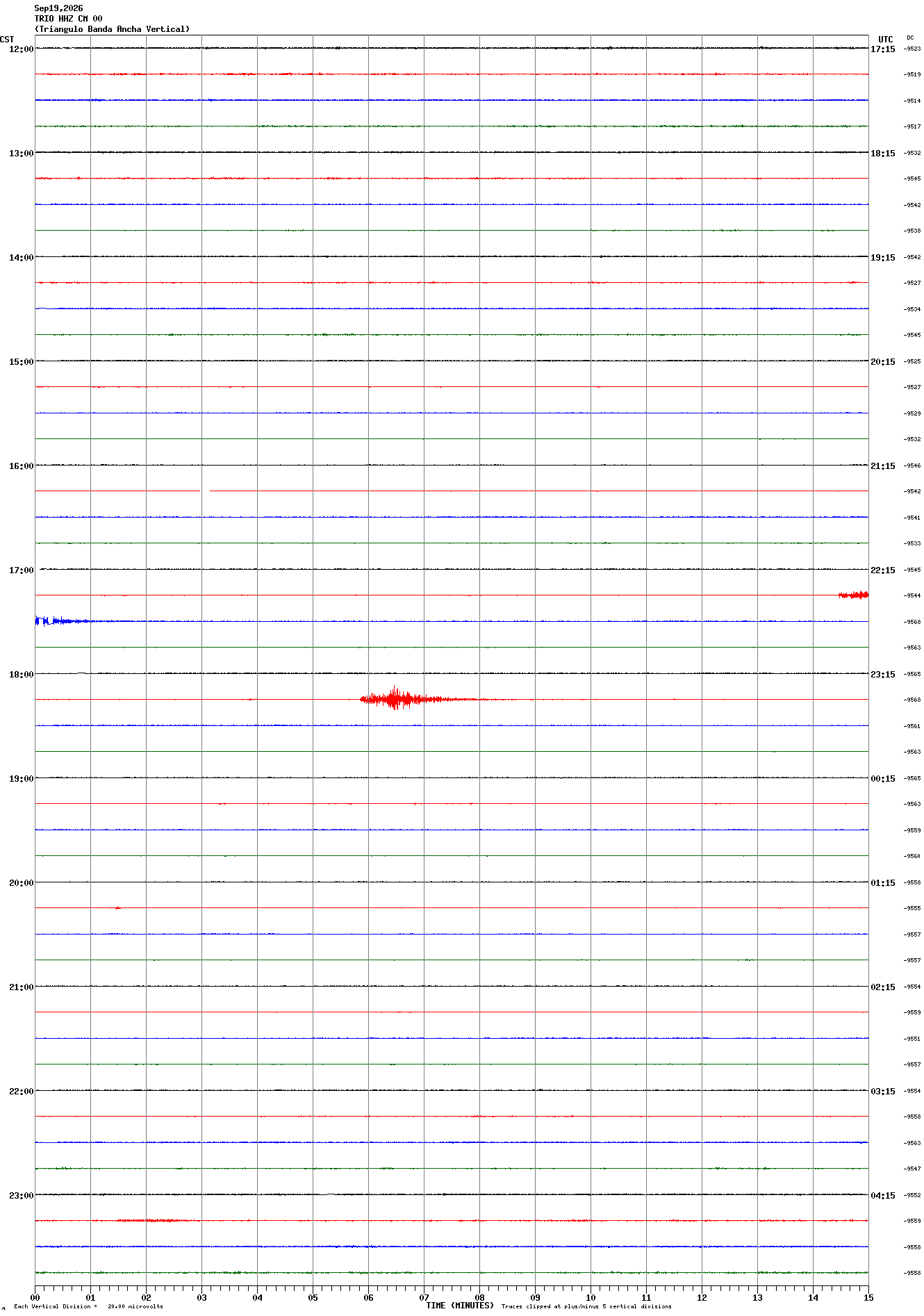Image resolution: width=924 pixels, height=1316 pixels.
Task: Click the 23:15 UTC time label
Action: click(883, 674)
